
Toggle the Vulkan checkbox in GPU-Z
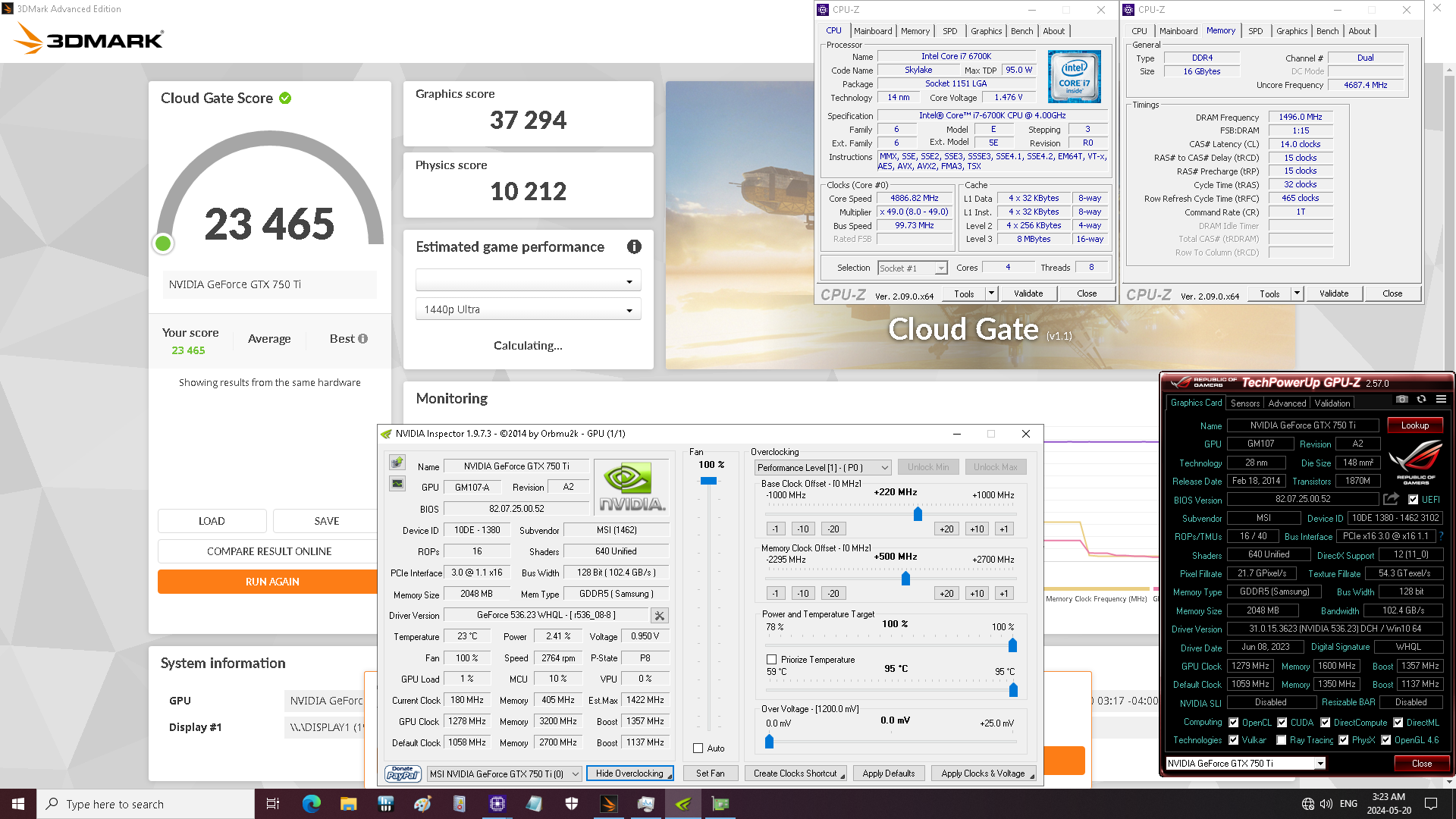pos(1234,740)
